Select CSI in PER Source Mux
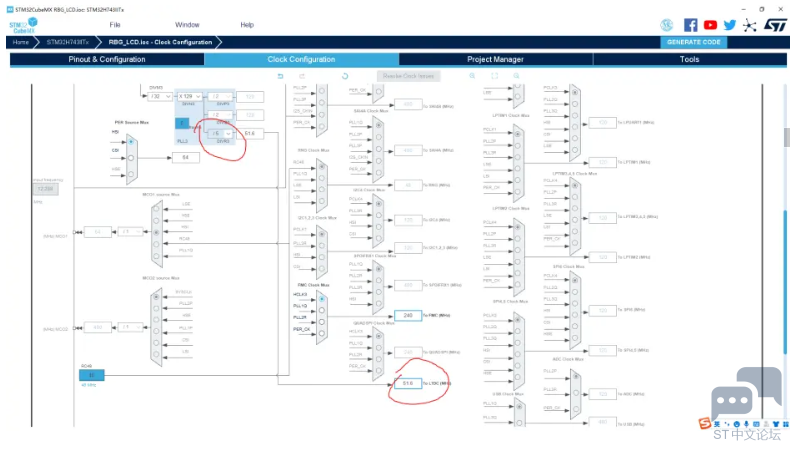This screenshot has width=790, height=450. click(x=131, y=158)
